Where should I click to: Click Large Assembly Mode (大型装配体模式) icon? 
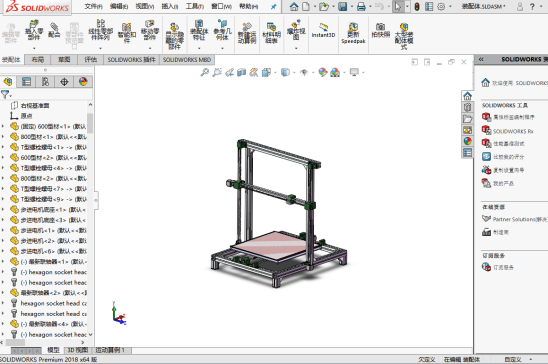[404, 36]
